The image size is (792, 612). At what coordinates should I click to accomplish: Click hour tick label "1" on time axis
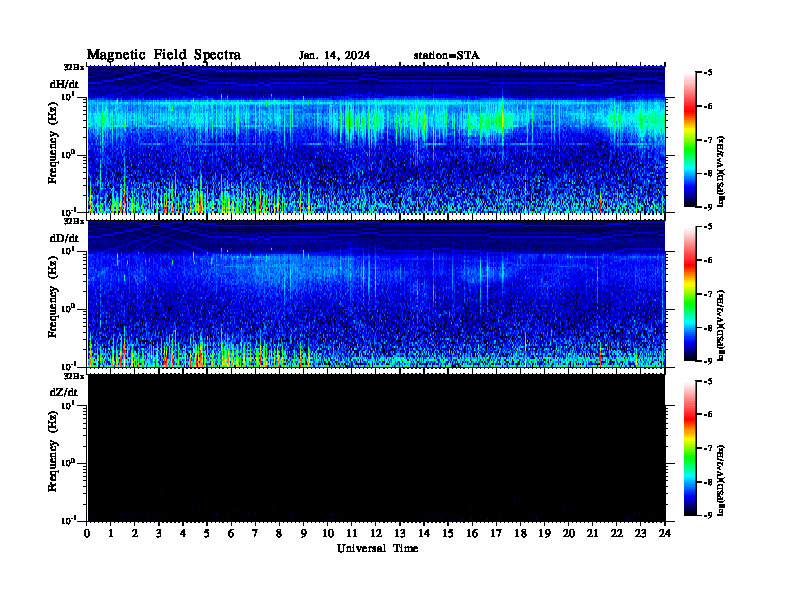(x=111, y=534)
